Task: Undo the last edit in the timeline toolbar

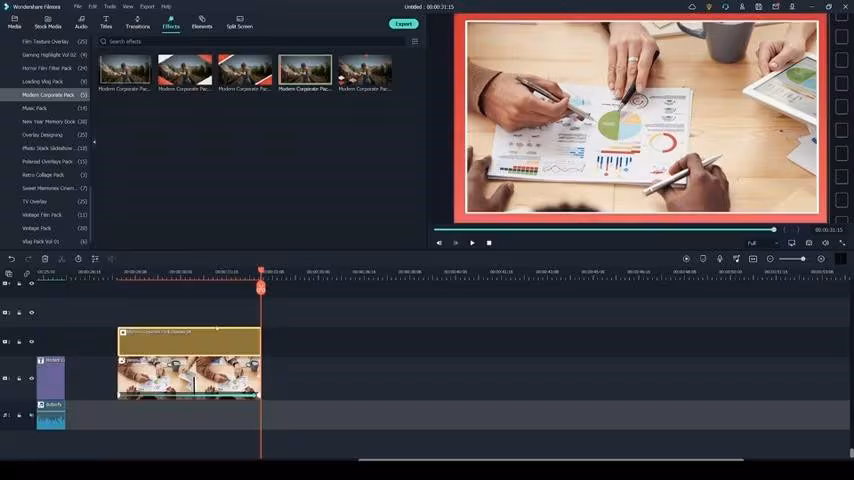Action: [11, 259]
